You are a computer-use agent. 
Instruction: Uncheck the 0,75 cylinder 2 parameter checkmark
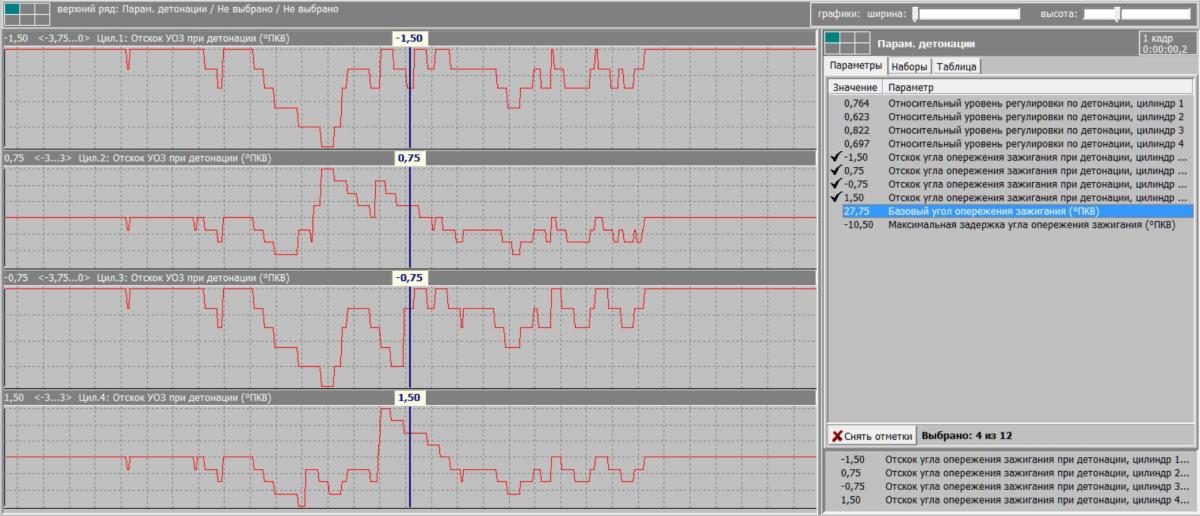pos(836,171)
